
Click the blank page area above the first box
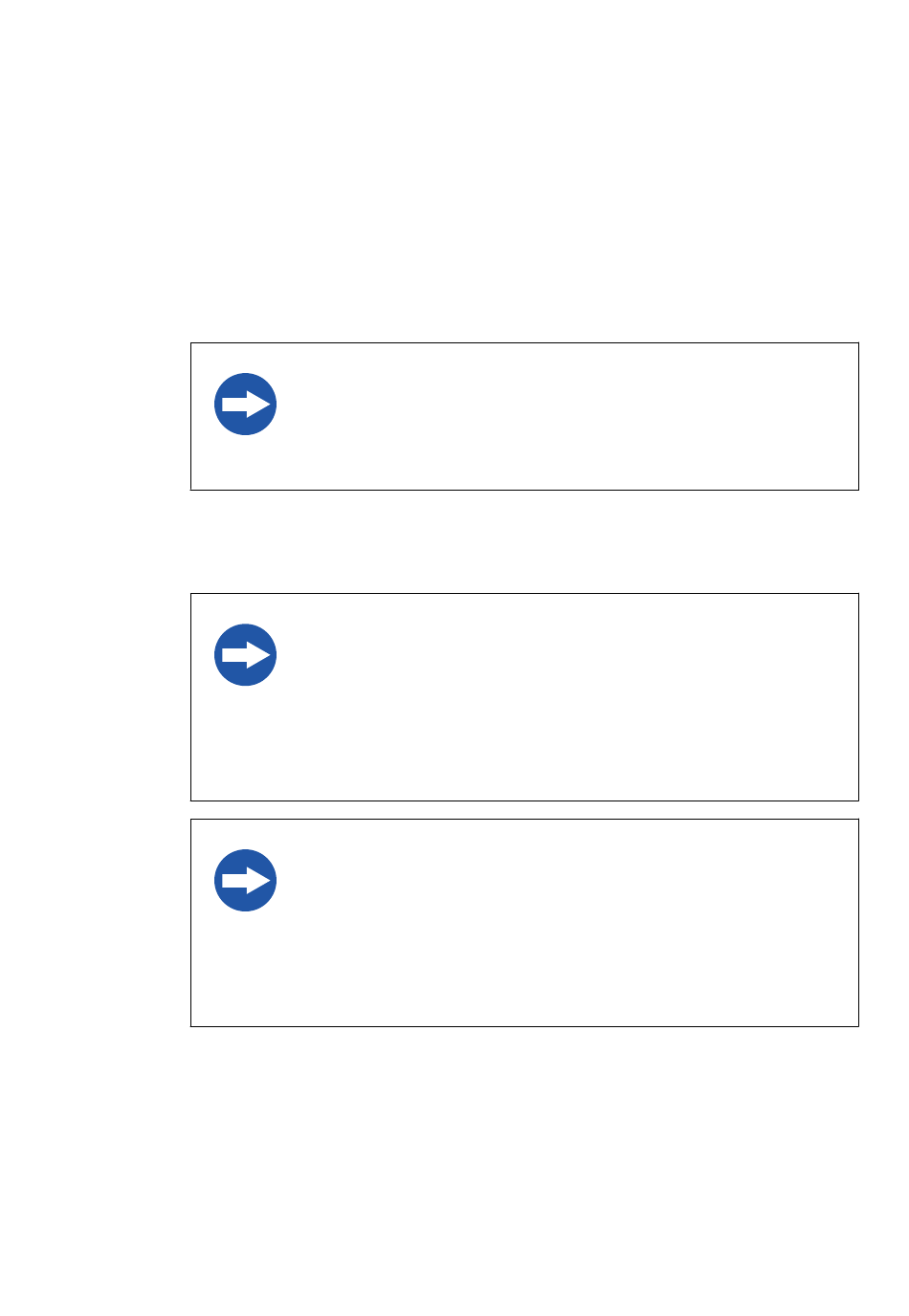click(x=524, y=191)
